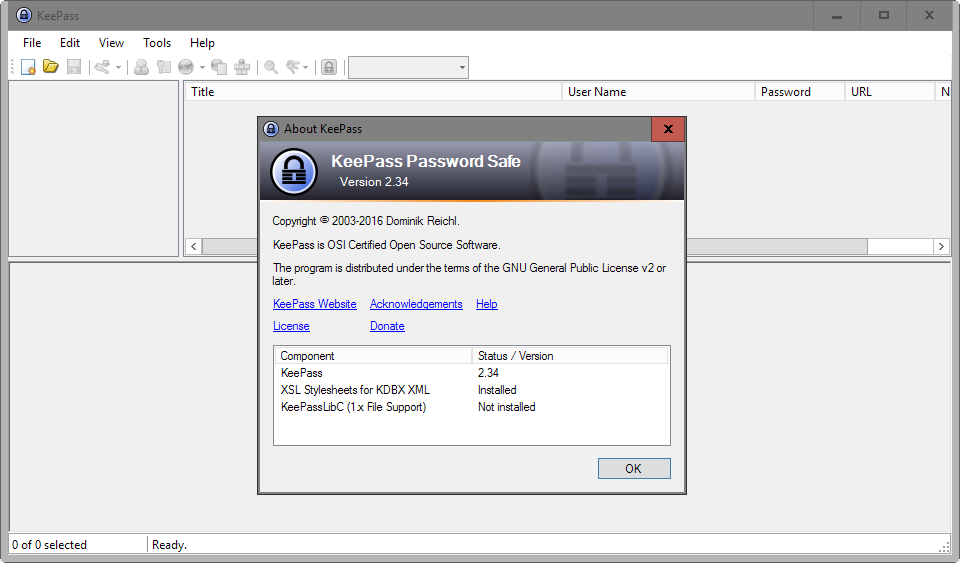Click the Save database floppy icon

(74, 67)
